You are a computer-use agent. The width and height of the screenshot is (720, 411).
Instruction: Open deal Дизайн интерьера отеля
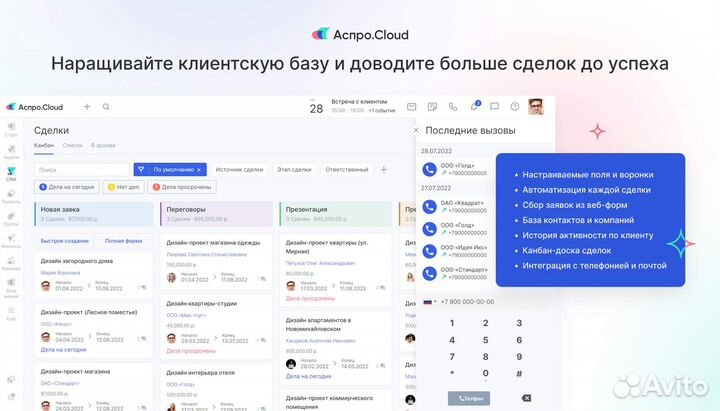[200, 372]
